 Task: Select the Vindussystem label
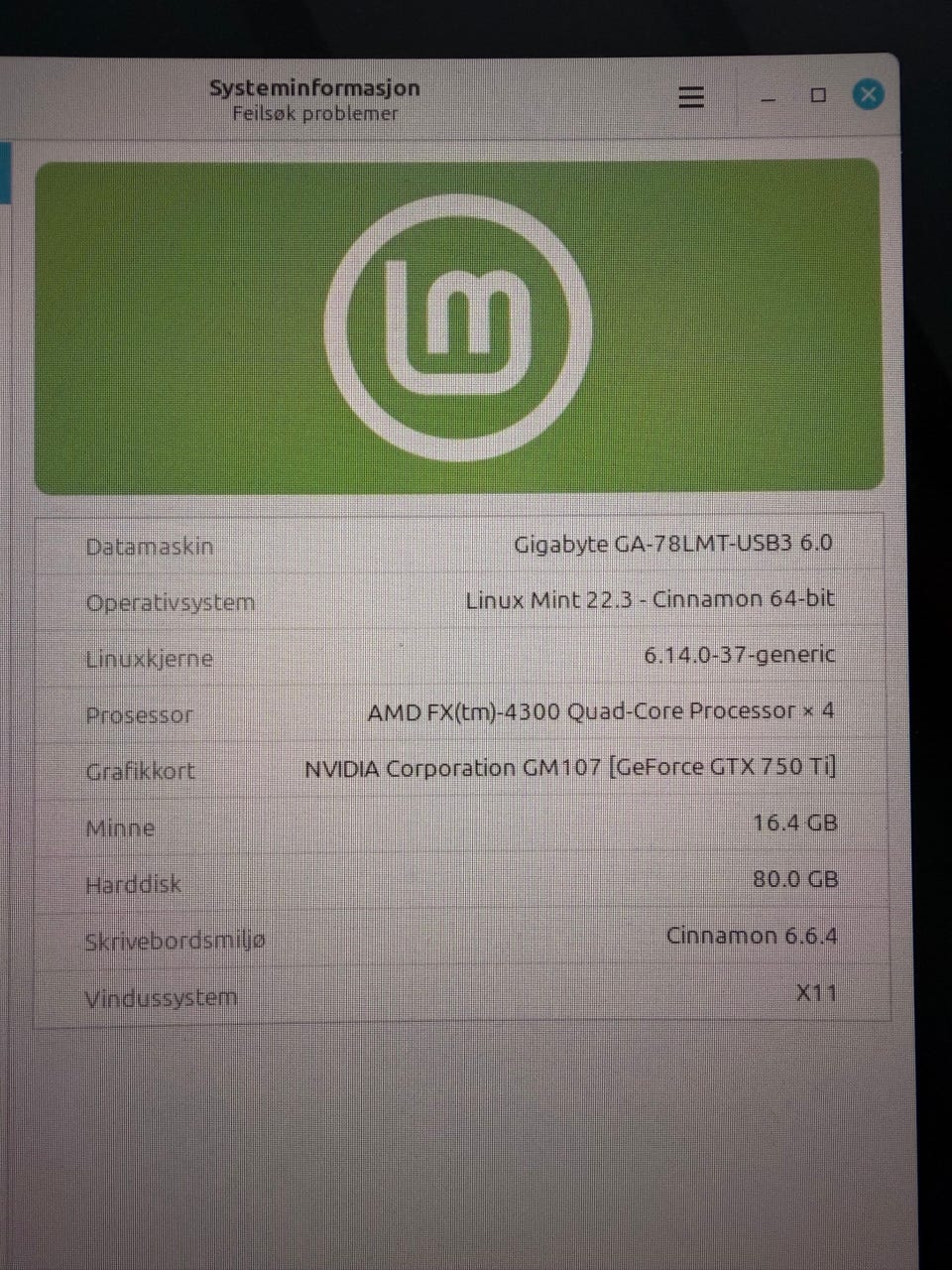point(161,998)
